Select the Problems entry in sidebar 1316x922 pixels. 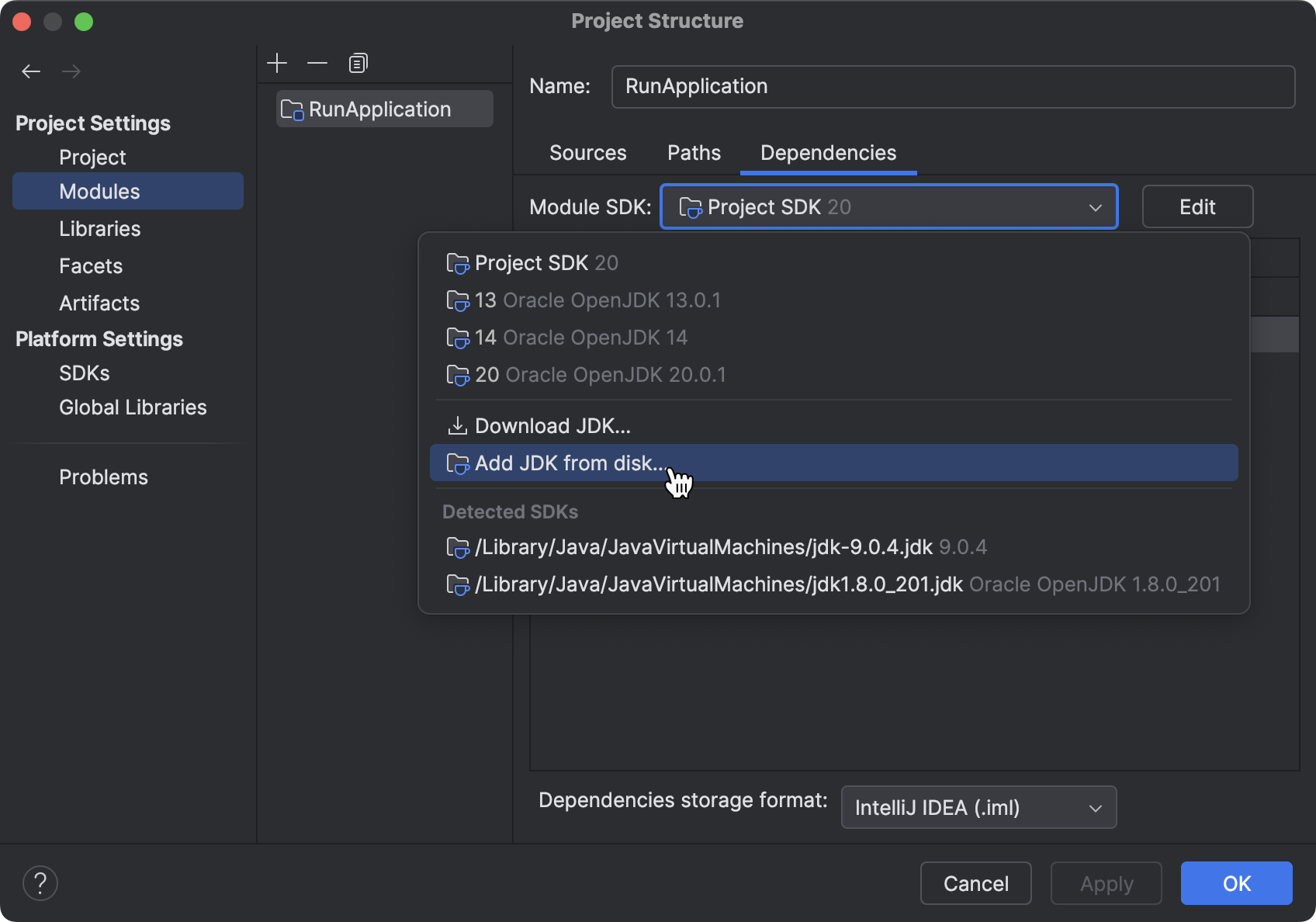click(103, 477)
